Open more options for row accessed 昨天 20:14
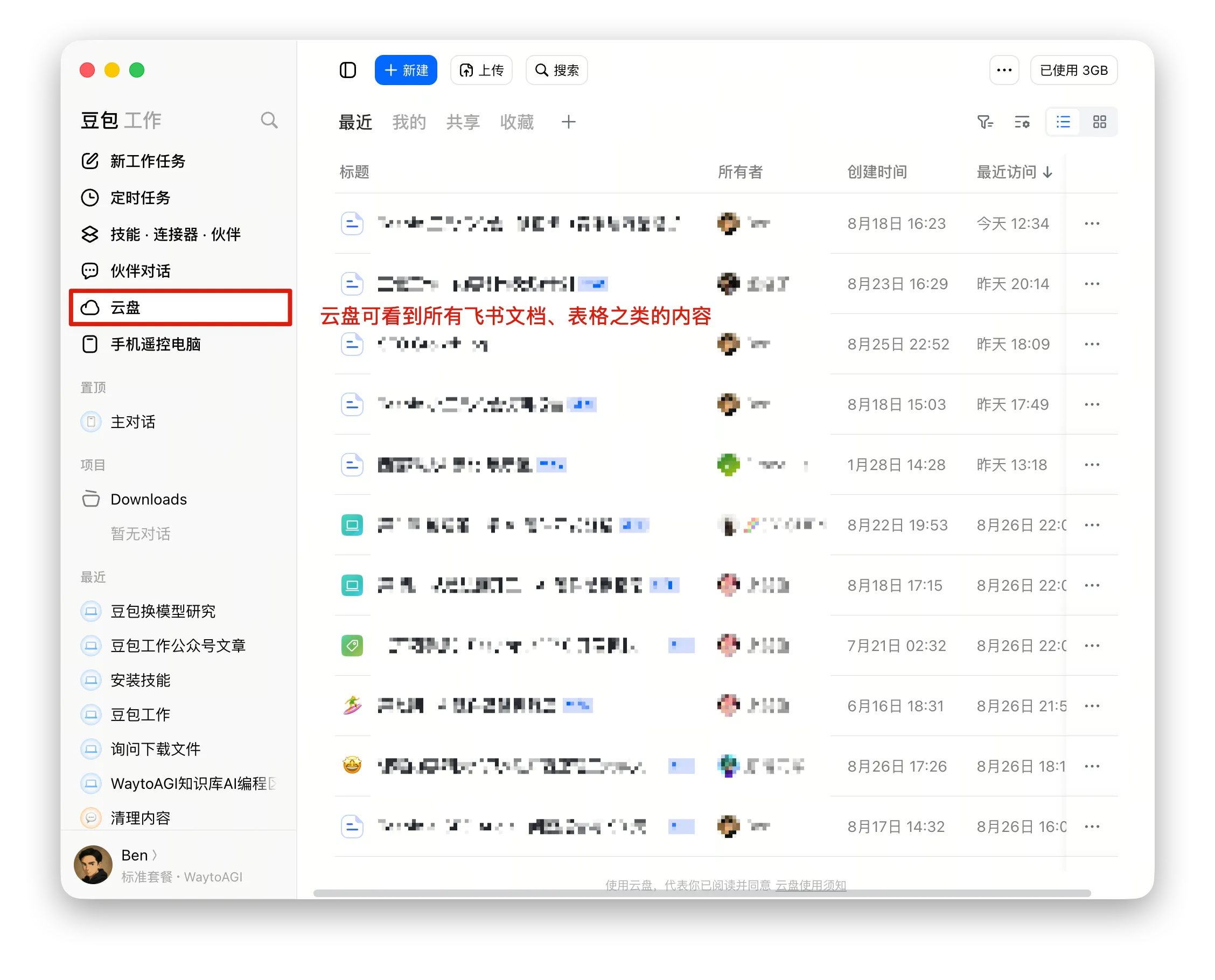Screen dimensions: 1215x980 pos(1092,284)
